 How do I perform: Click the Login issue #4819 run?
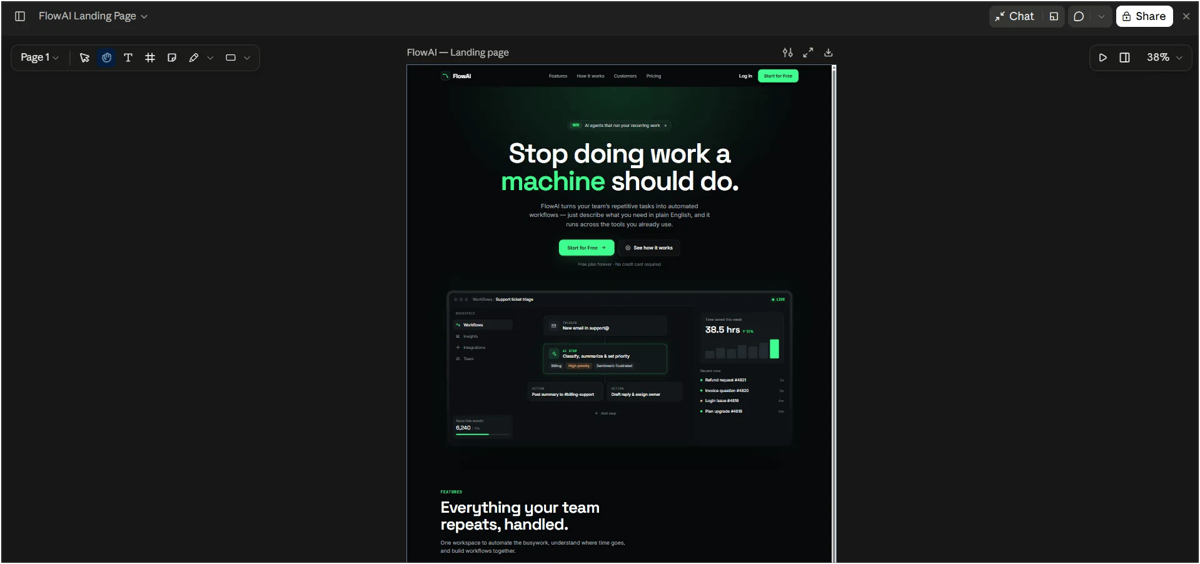(x=742, y=401)
